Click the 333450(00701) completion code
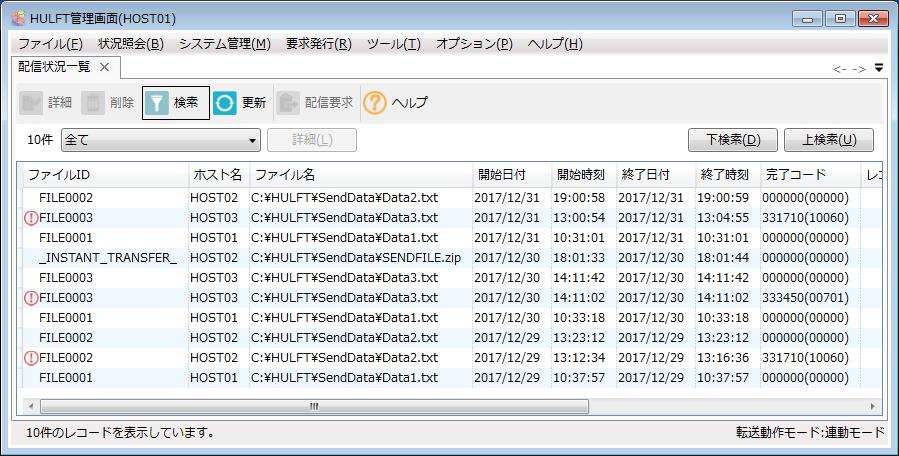The image size is (899, 456). pyautogui.click(x=806, y=298)
